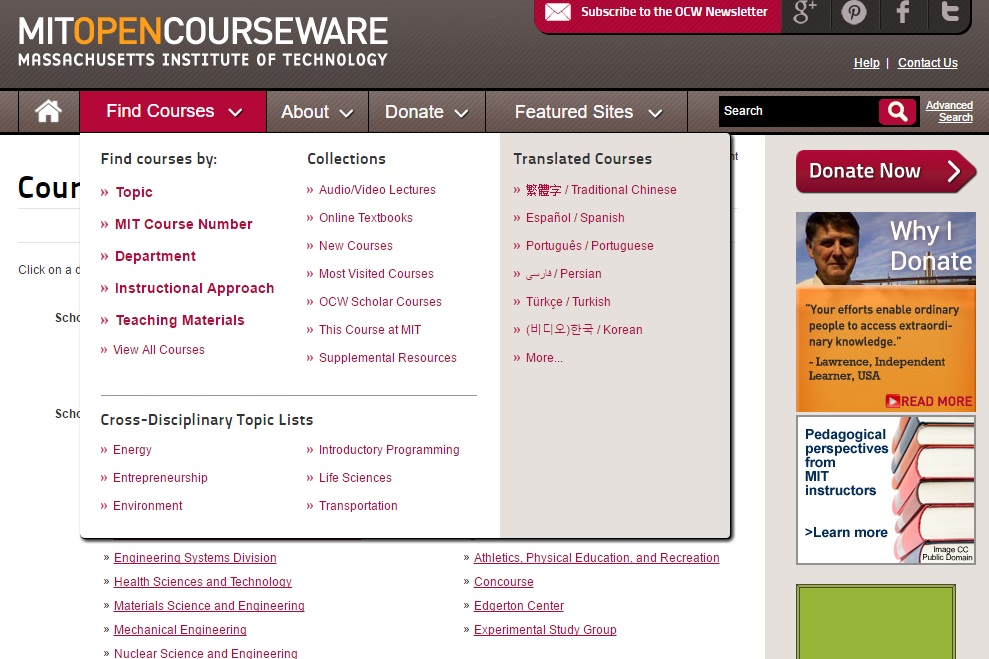Open the Pinterest social icon
Image resolution: width=989 pixels, height=659 pixels.
[x=854, y=13]
